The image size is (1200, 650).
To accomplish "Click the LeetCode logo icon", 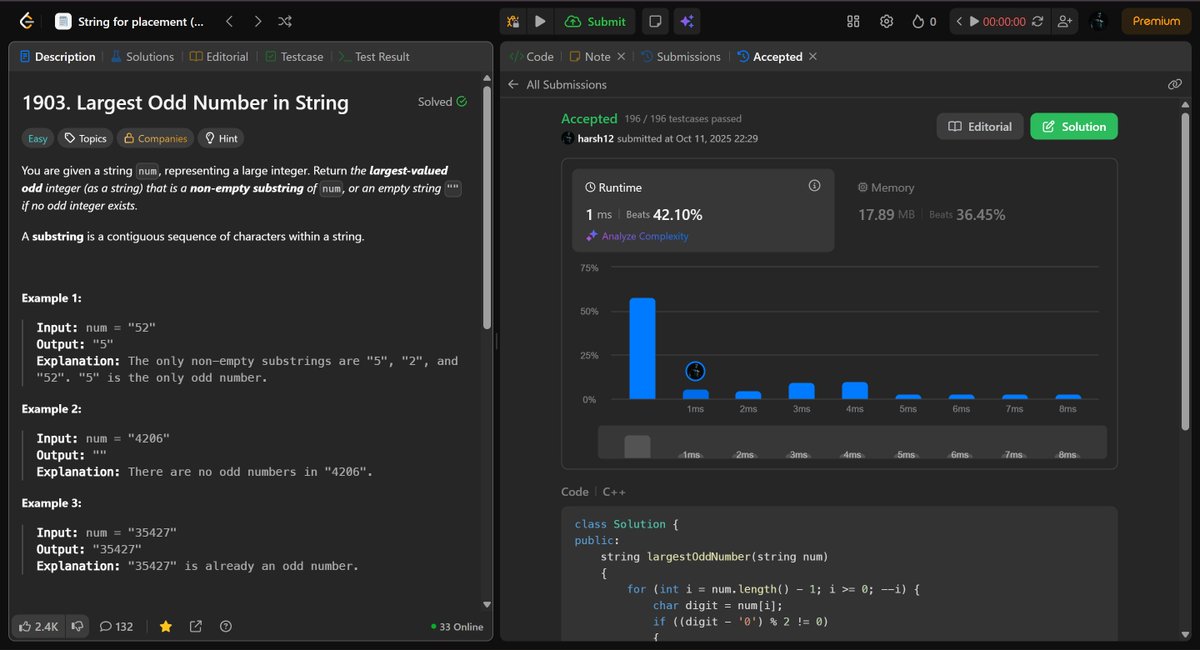I will pos(25,21).
